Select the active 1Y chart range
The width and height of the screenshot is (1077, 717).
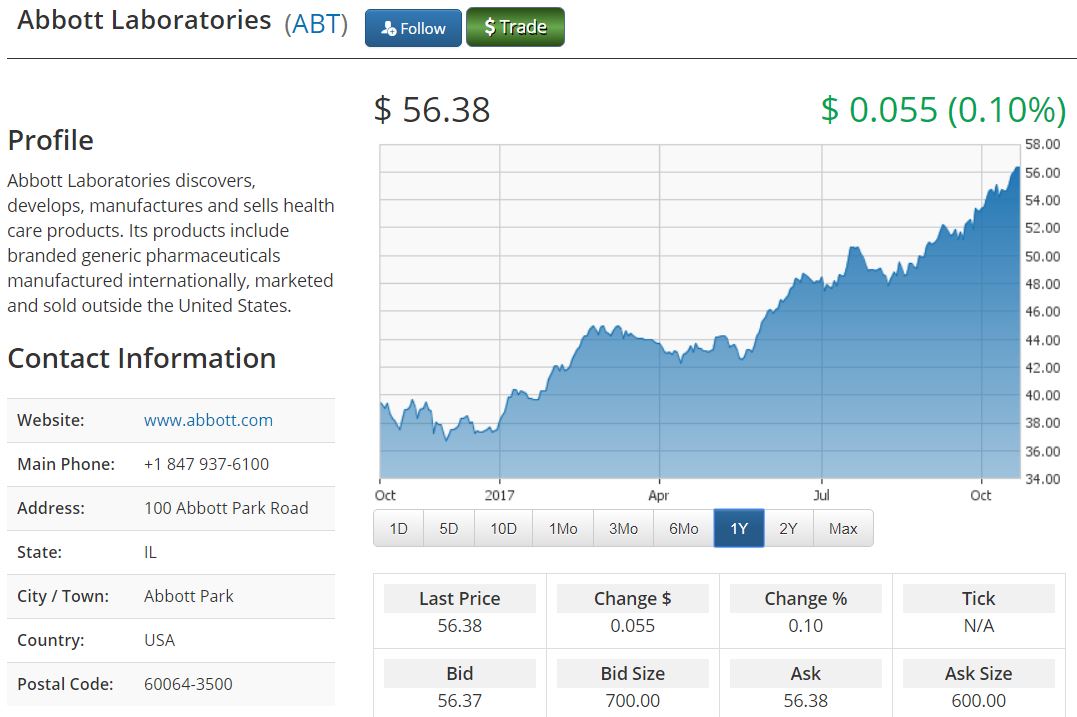pyautogui.click(x=739, y=529)
